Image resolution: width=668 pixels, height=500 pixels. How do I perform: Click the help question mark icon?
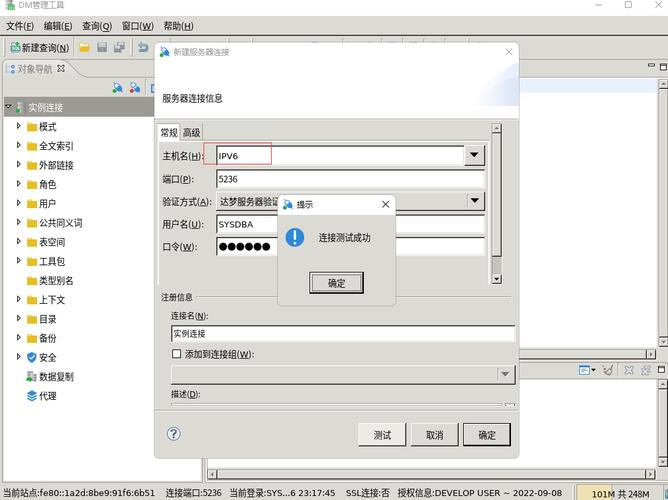174,434
